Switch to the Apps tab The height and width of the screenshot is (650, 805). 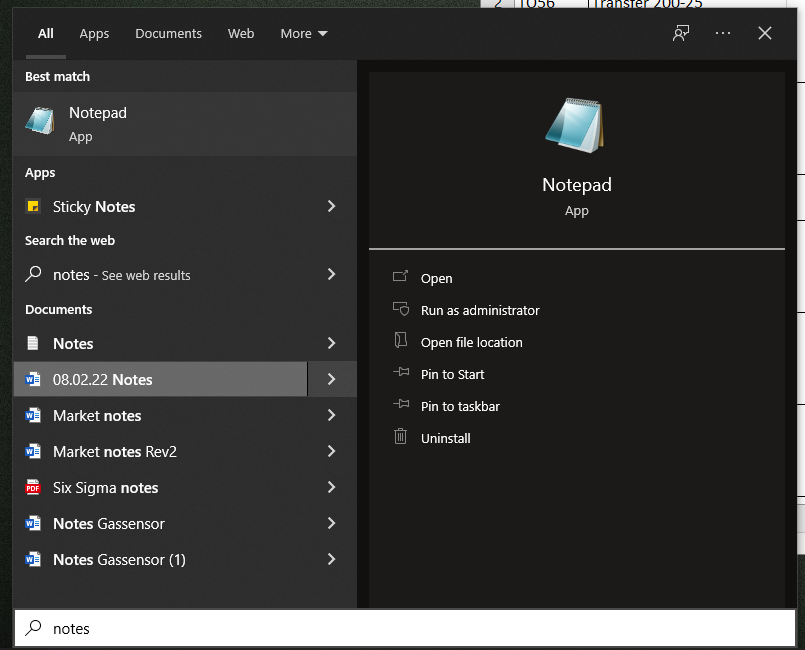coord(94,33)
